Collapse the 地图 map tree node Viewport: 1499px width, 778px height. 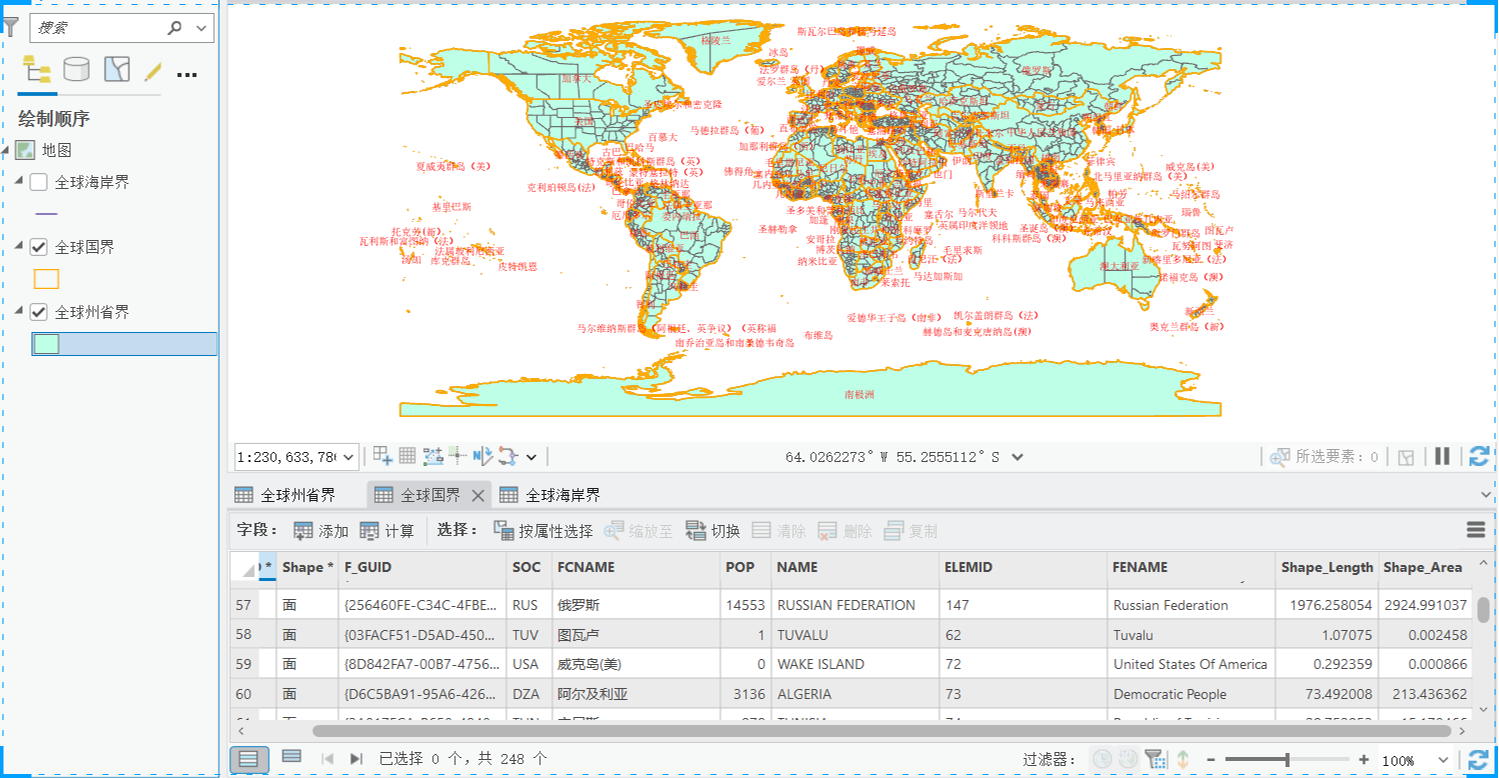[x=6, y=150]
